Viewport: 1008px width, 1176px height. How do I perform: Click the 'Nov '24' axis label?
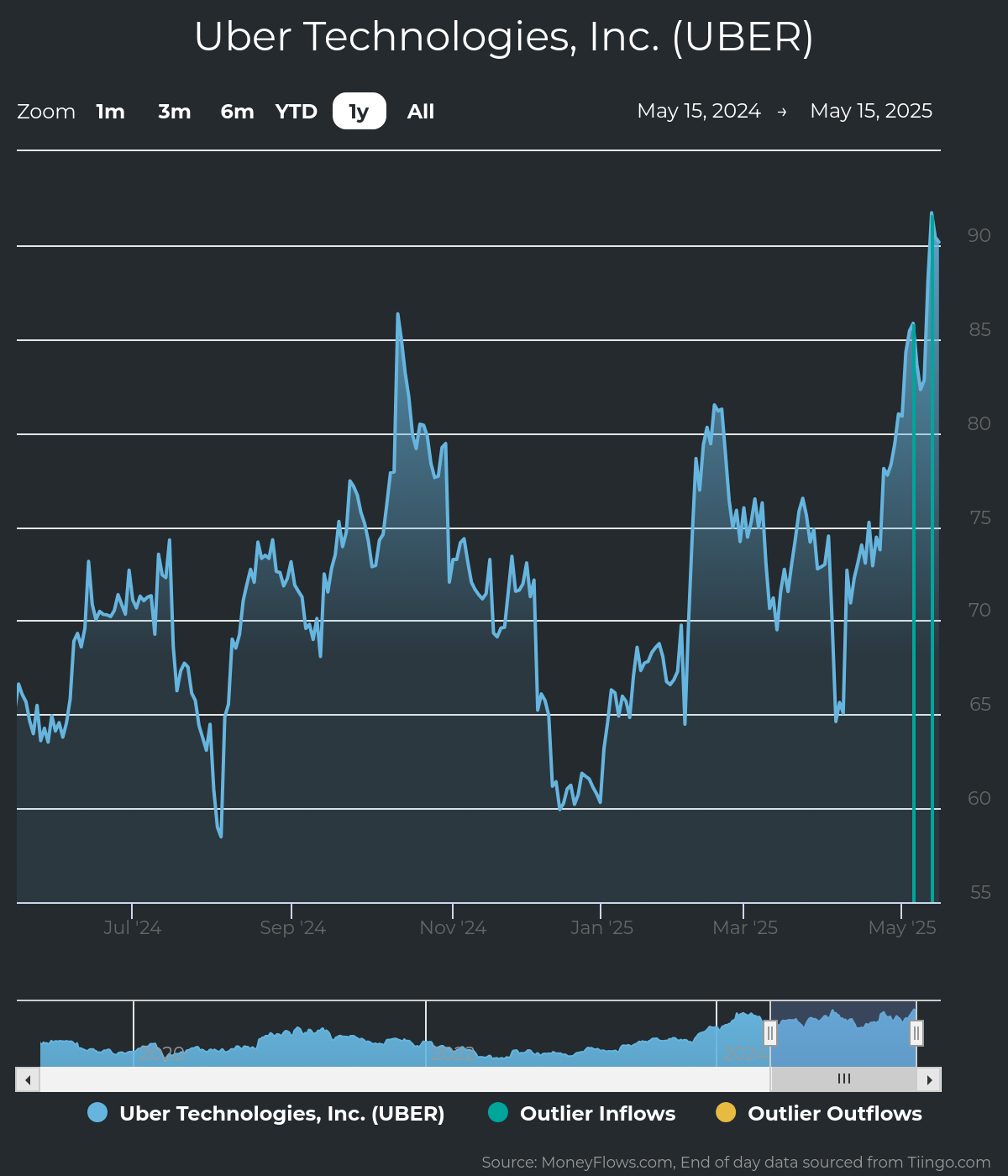[x=453, y=927]
